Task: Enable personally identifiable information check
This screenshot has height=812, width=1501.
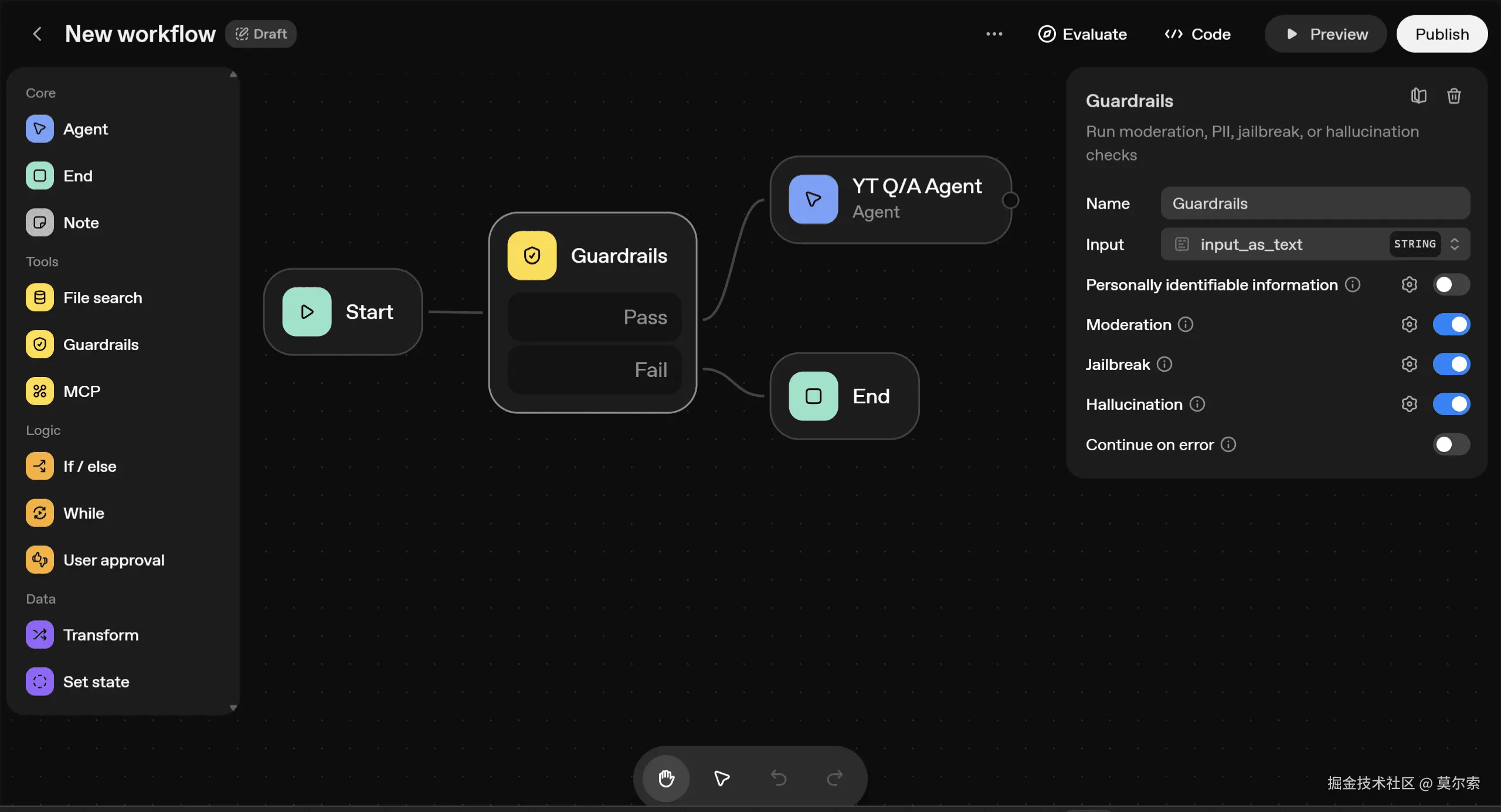Action: (1451, 285)
